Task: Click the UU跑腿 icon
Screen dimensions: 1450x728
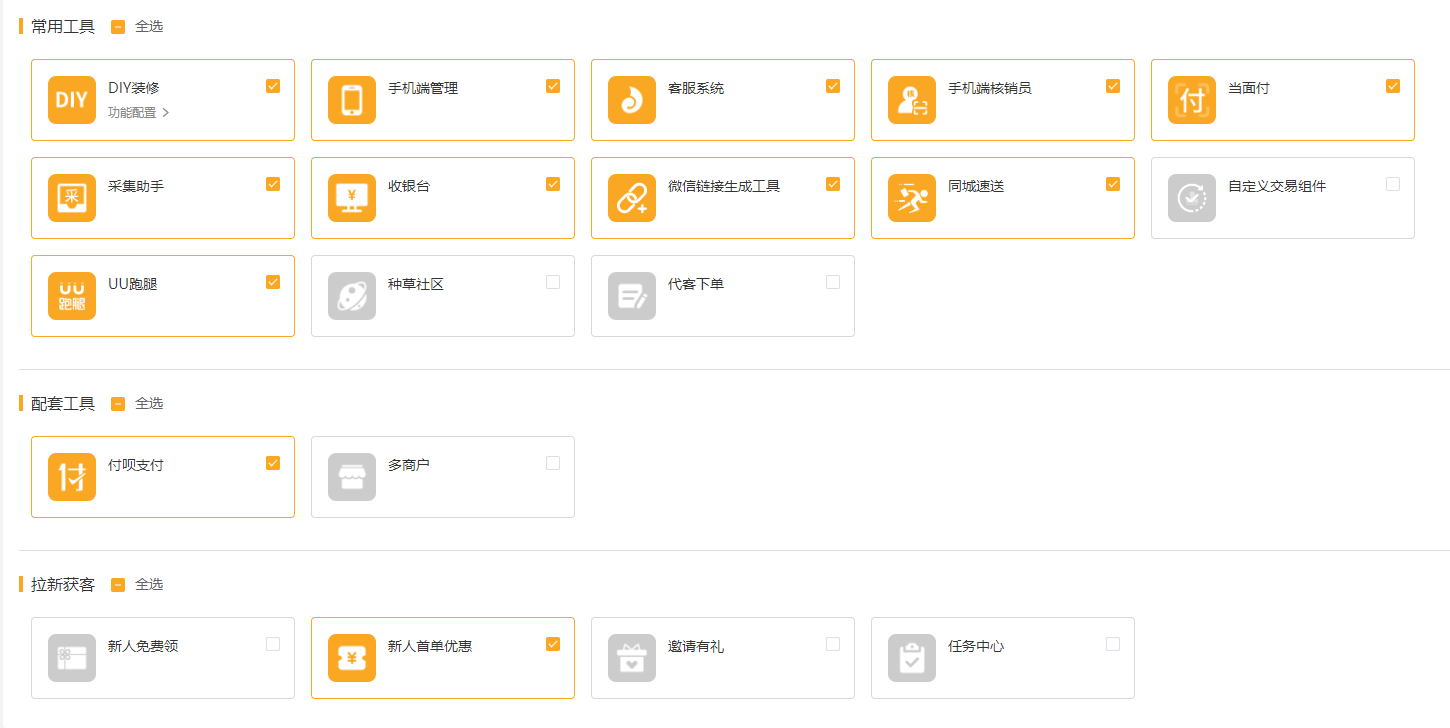Action: pyautogui.click(x=72, y=296)
